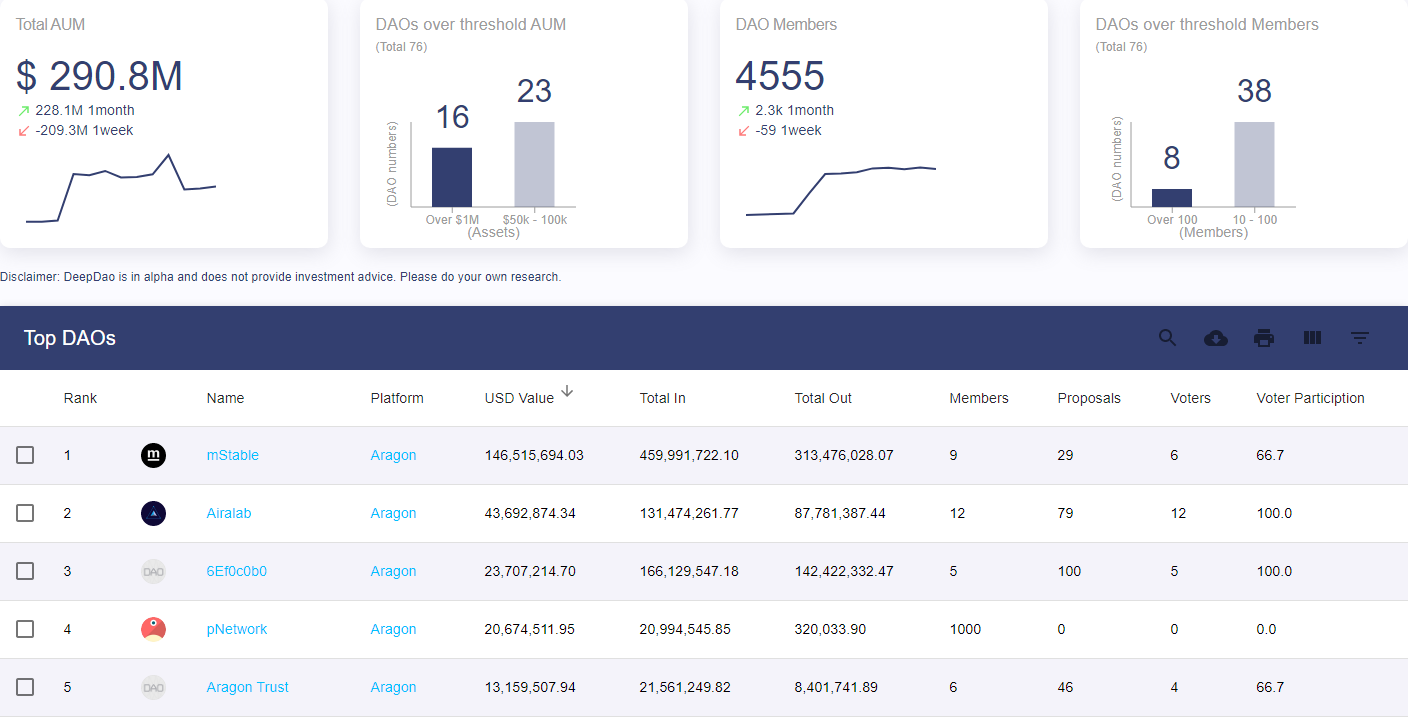Sort by Voter Participation column header
This screenshot has height=717, width=1410.
(x=1310, y=398)
